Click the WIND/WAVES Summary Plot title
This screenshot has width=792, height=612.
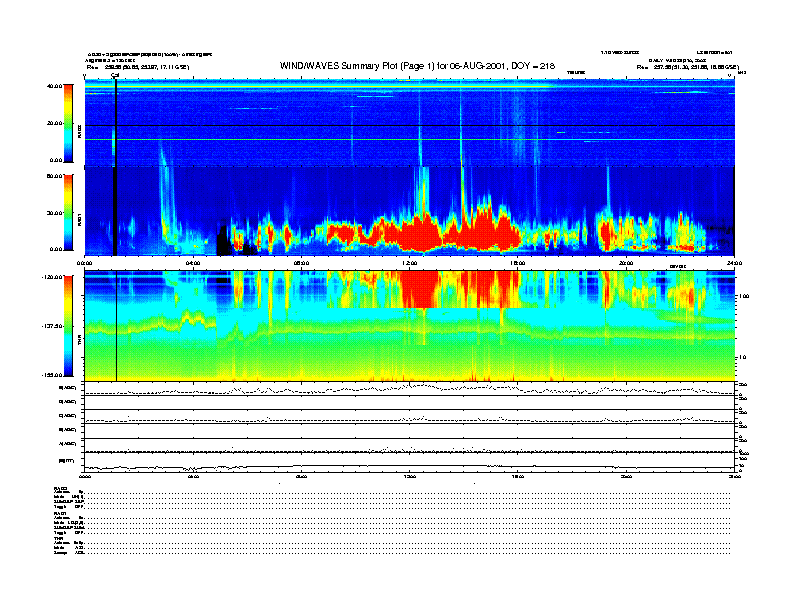417,66
